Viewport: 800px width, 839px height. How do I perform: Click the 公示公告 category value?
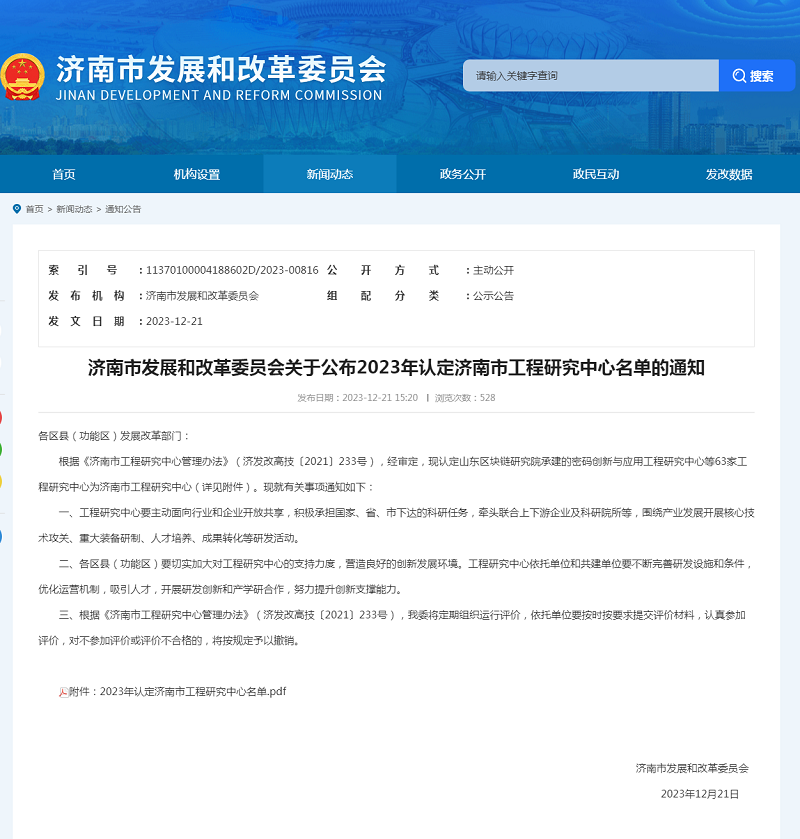tap(493, 296)
